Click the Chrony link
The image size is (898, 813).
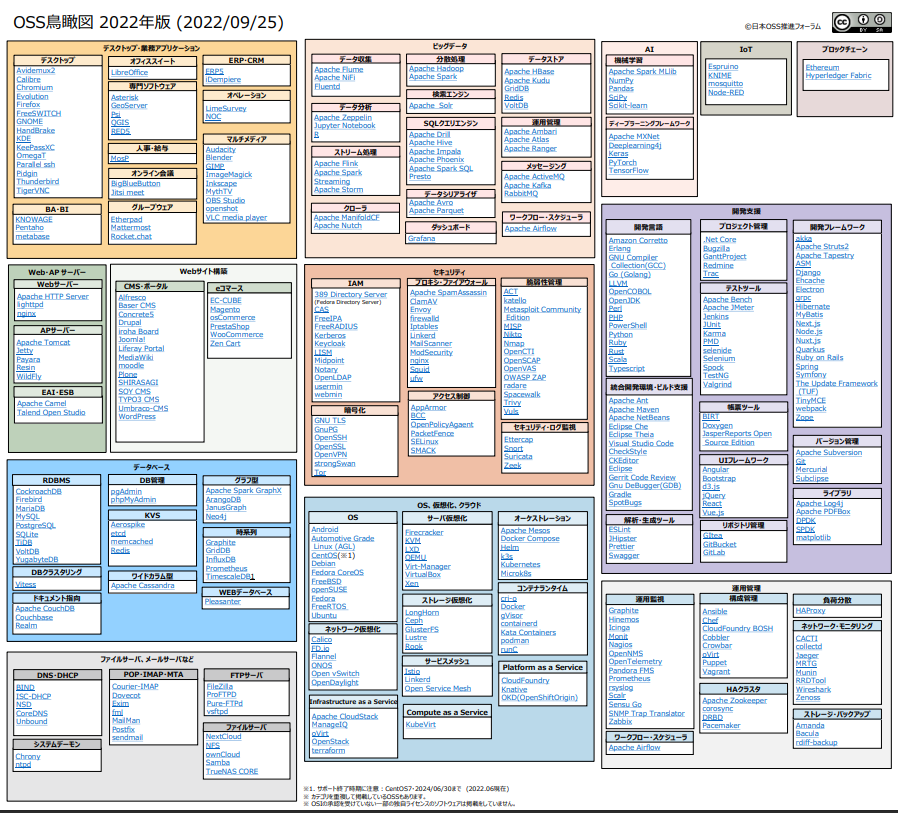click(27, 757)
